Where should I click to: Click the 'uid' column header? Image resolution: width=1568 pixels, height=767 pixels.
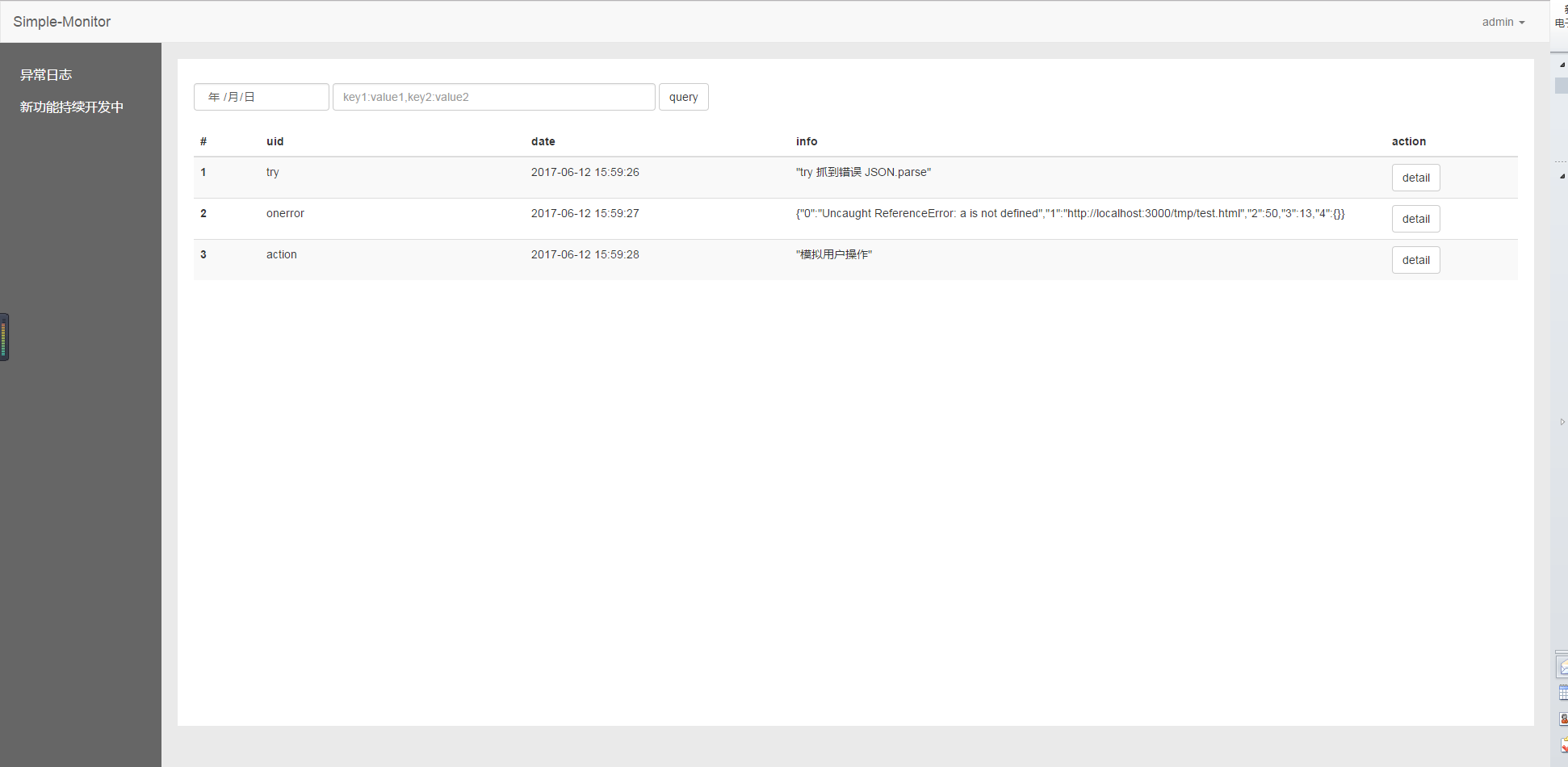coord(275,141)
